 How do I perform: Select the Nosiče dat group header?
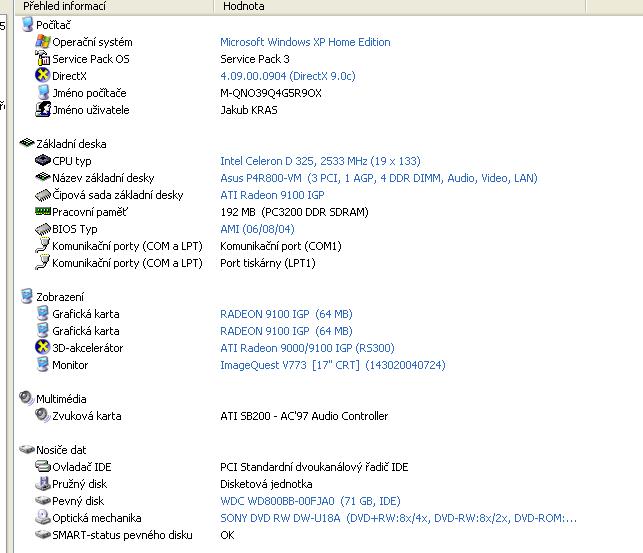pyautogui.click(x=60, y=450)
